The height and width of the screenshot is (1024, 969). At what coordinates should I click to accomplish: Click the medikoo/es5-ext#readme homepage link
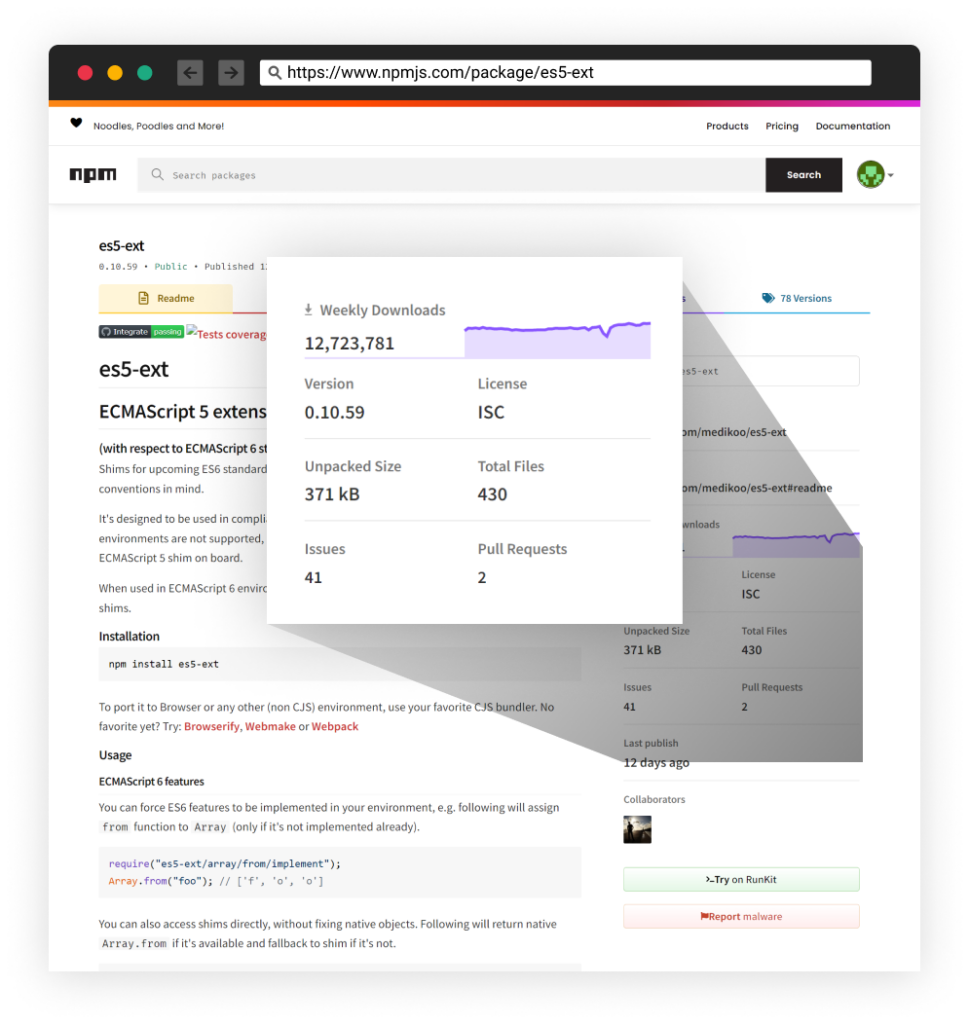(757, 488)
